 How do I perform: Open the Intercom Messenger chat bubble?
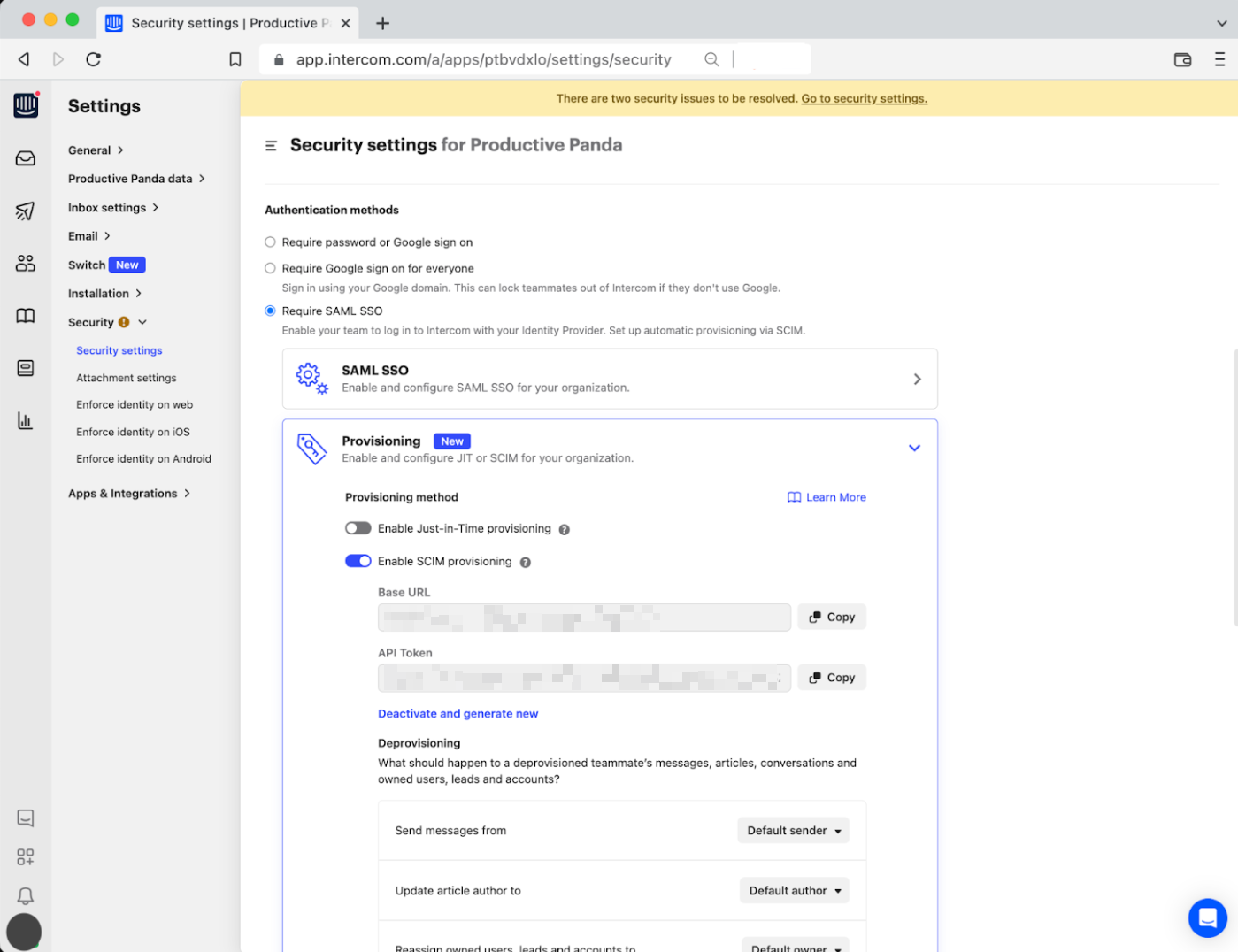coord(1207,917)
